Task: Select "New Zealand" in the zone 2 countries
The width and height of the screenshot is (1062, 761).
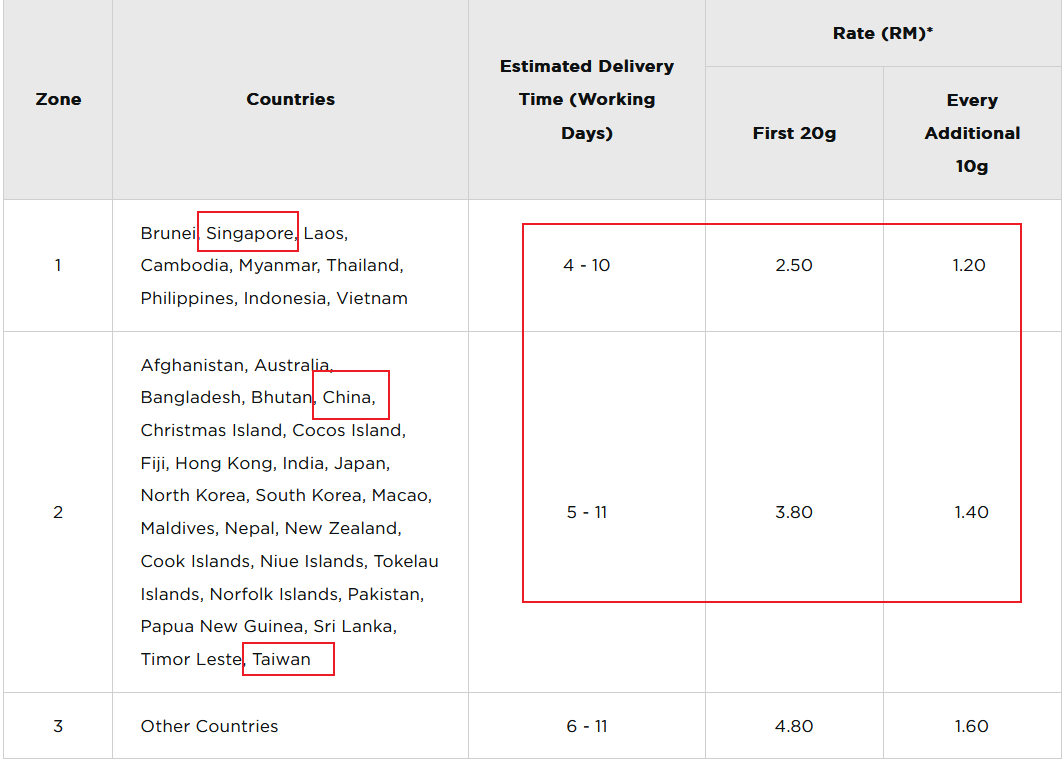Action: 341,528
